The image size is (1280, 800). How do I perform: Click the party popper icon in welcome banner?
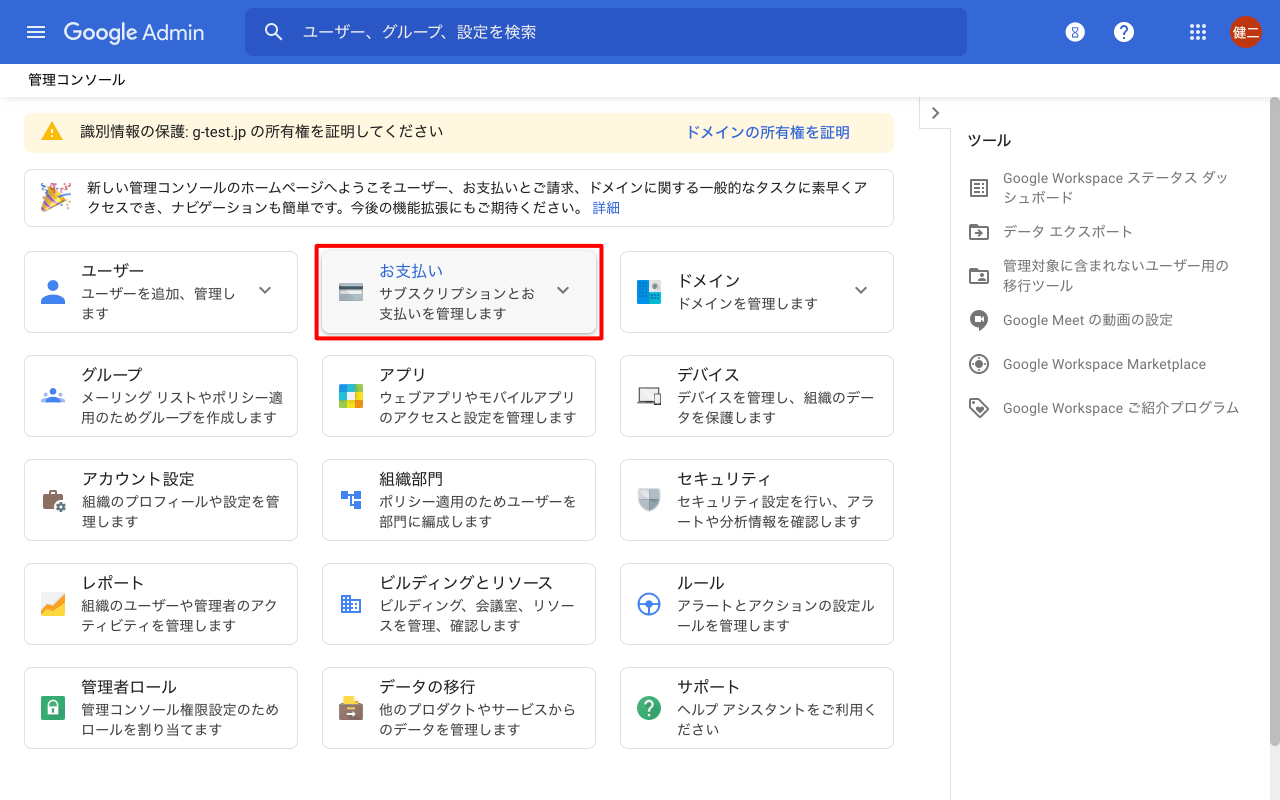tap(55, 197)
